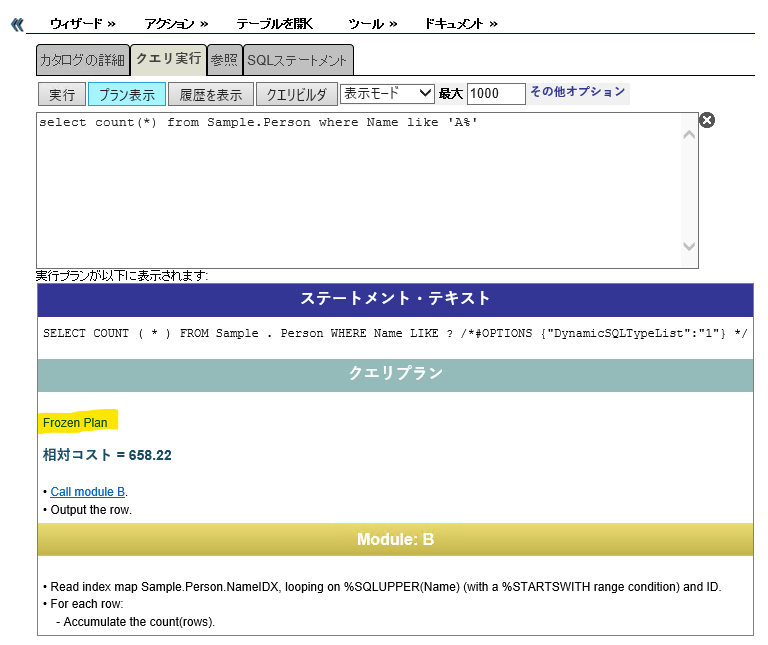Open the アクション menu
The image size is (768, 645).
click(x=175, y=23)
